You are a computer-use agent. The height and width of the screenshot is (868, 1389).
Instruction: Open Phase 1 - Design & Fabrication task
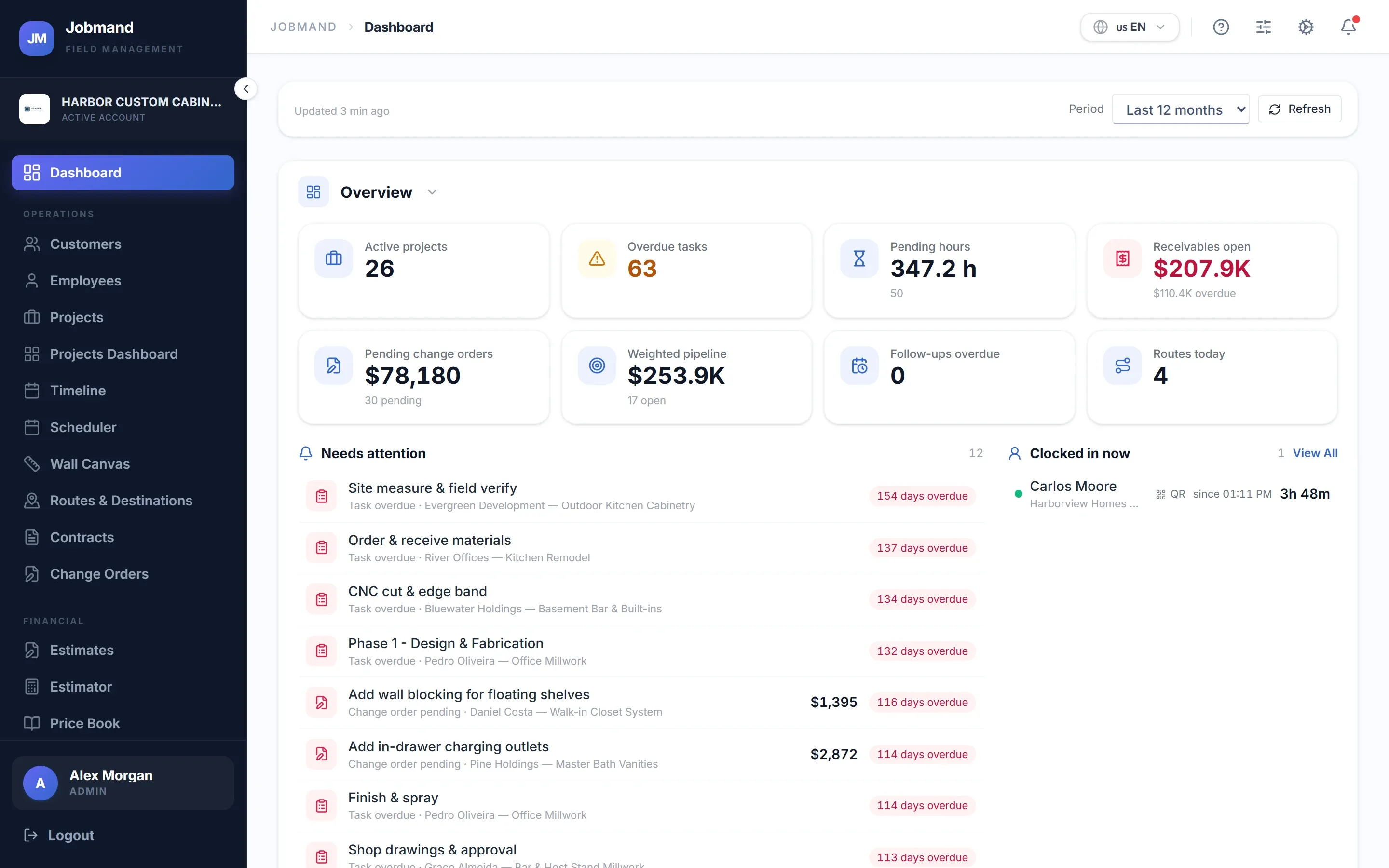point(641,651)
